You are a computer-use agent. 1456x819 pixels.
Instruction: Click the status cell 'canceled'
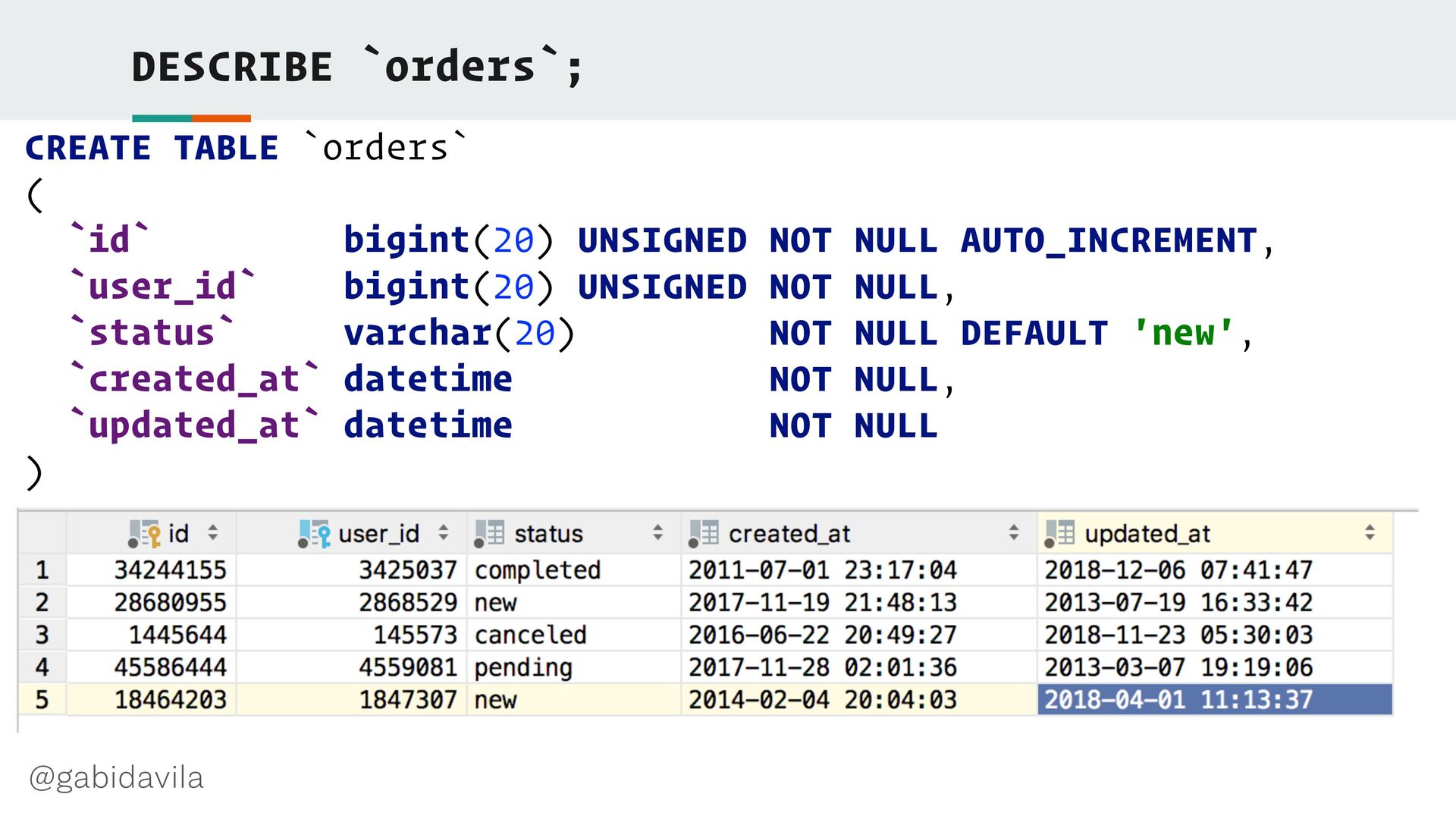click(x=574, y=635)
